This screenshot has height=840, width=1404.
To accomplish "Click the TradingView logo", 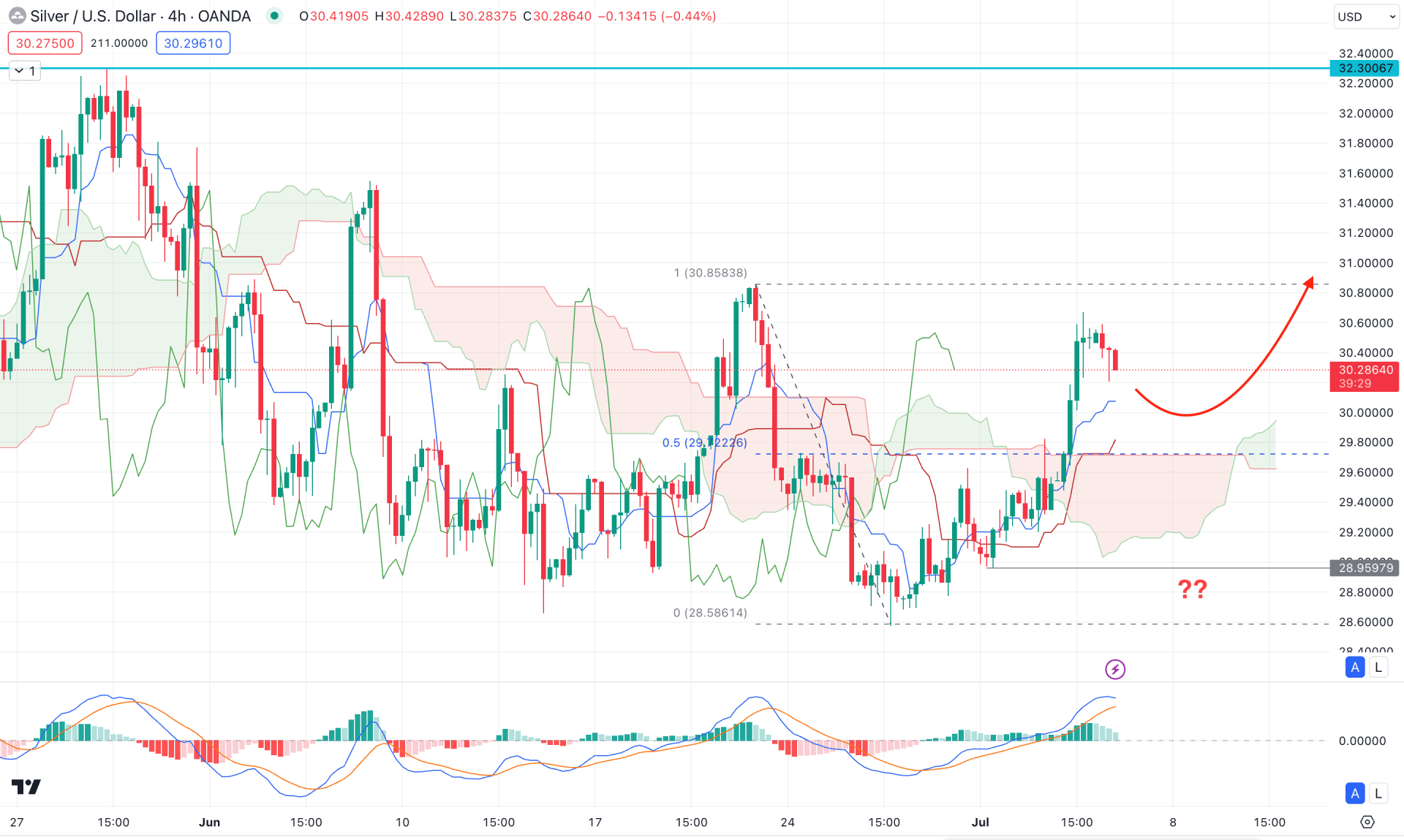I will 26,787.
